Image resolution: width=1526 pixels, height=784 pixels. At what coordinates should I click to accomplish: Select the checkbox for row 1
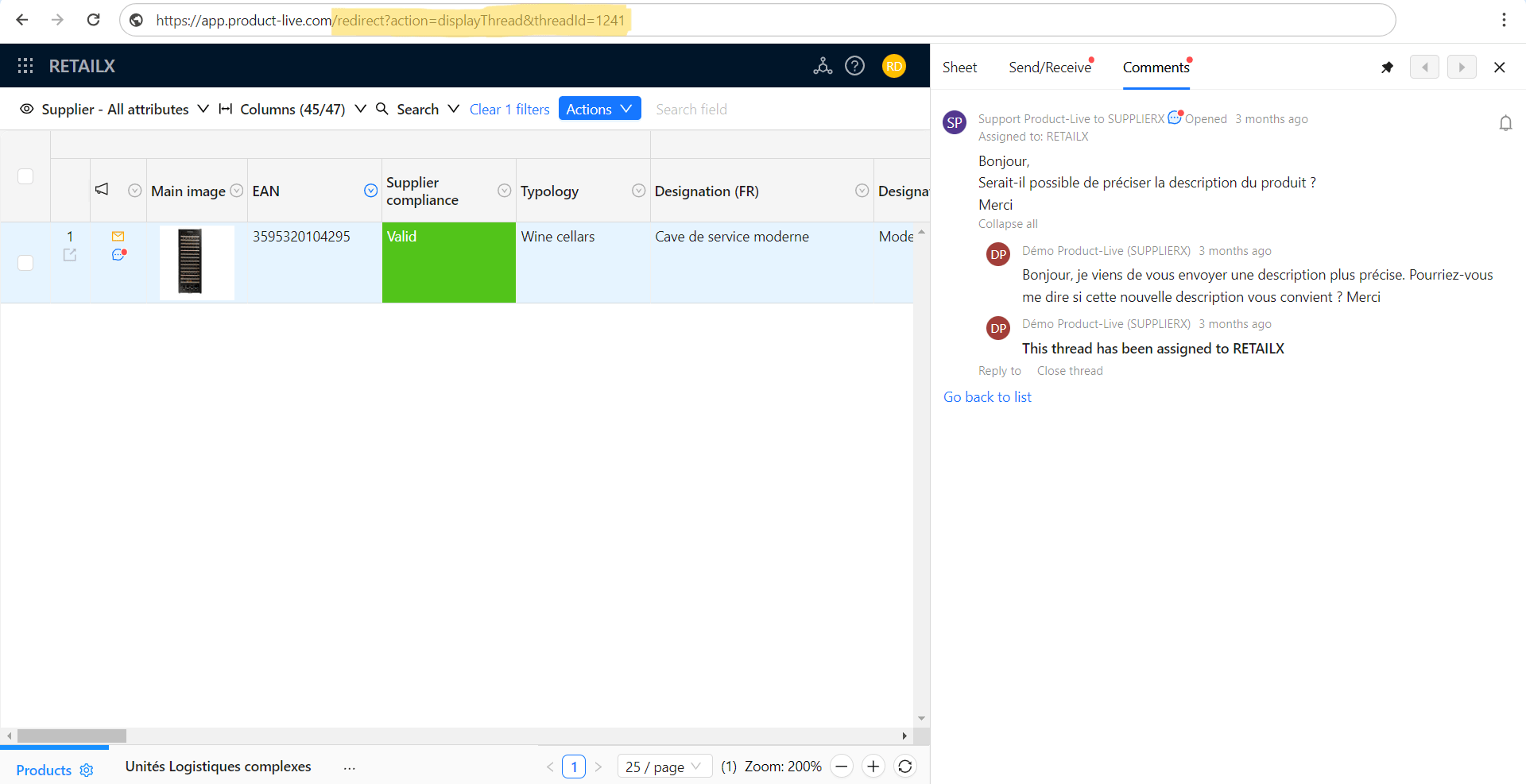25,263
